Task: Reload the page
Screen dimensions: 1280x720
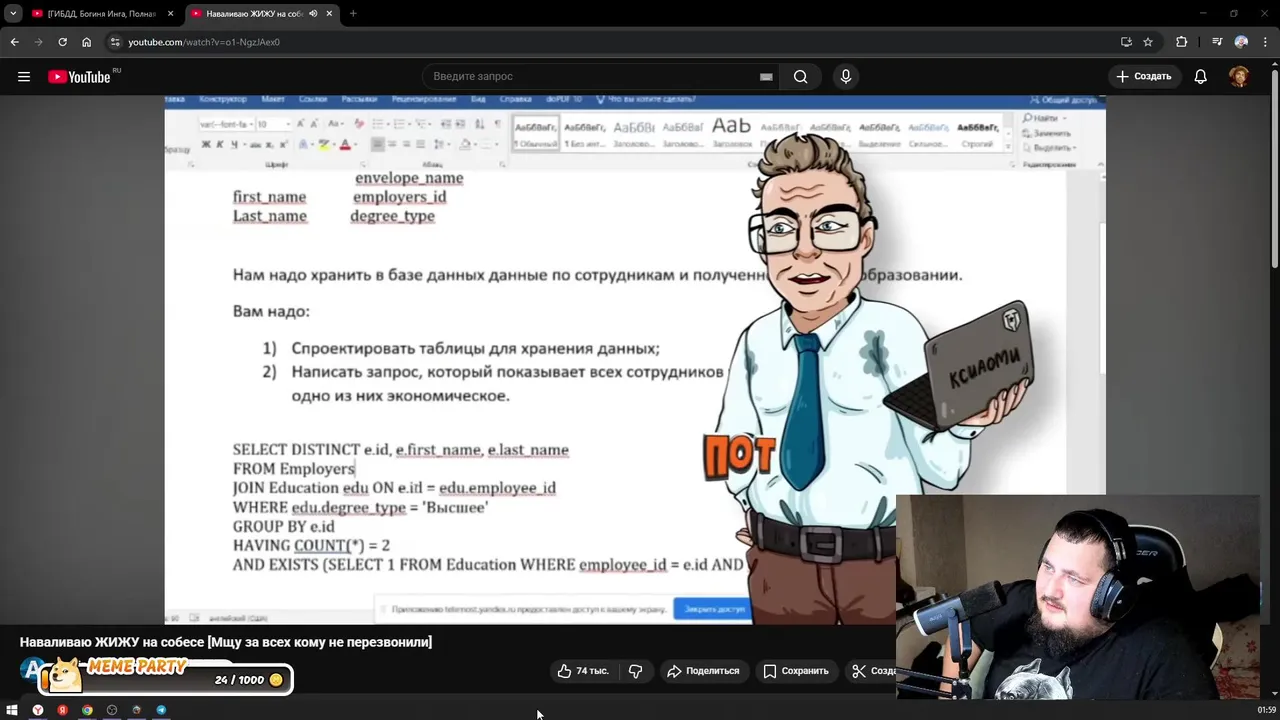Action: tap(62, 42)
